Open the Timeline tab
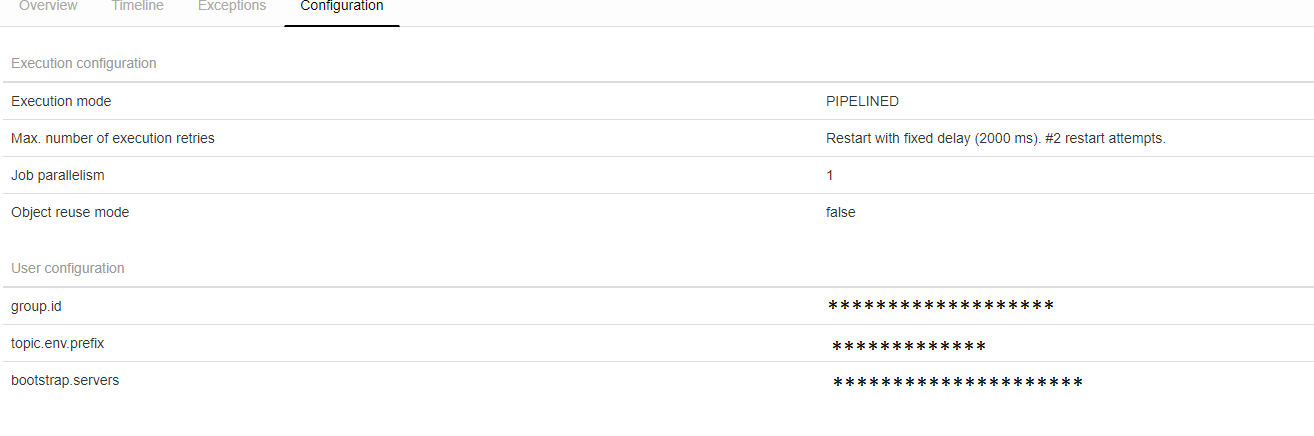Viewport: 1314px width, 436px height. click(137, 7)
